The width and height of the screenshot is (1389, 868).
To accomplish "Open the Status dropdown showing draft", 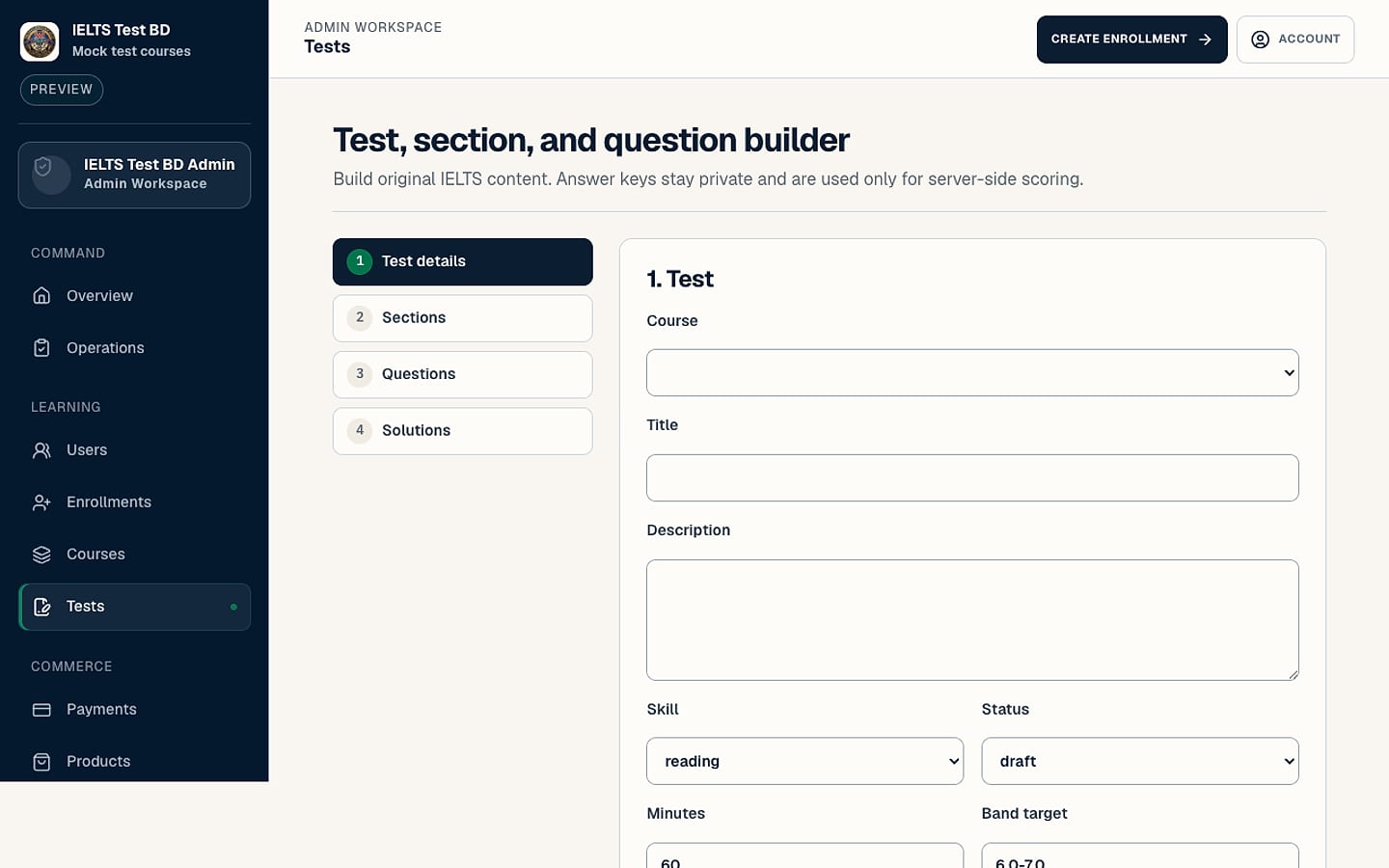I will click(1140, 761).
